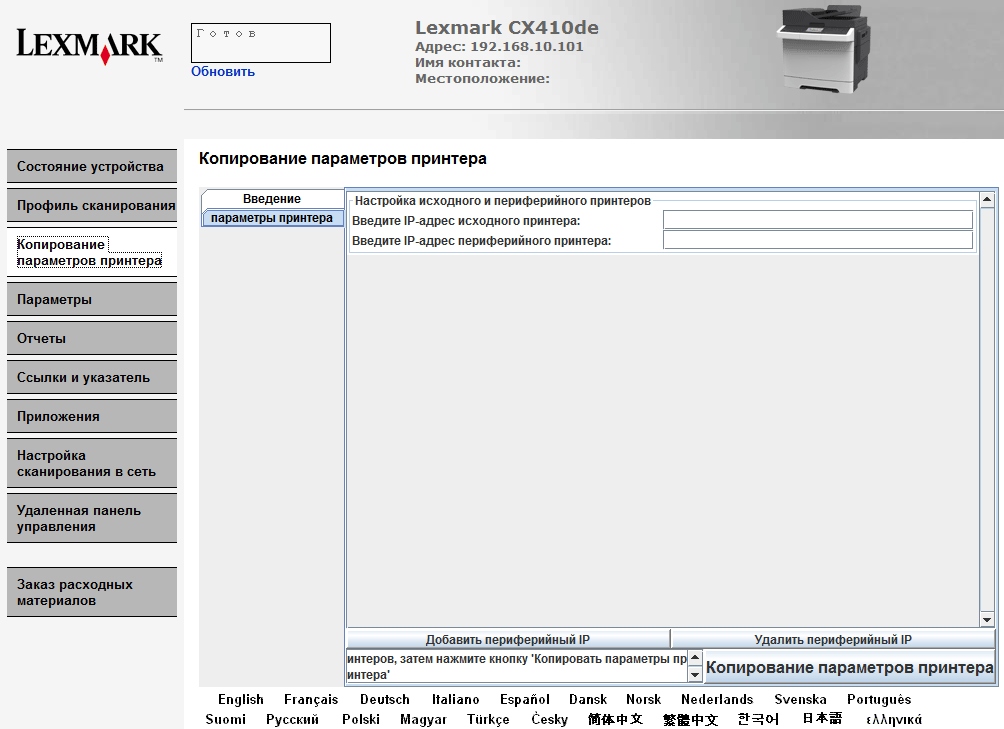Open Удаленная панель управления

pos(92,518)
